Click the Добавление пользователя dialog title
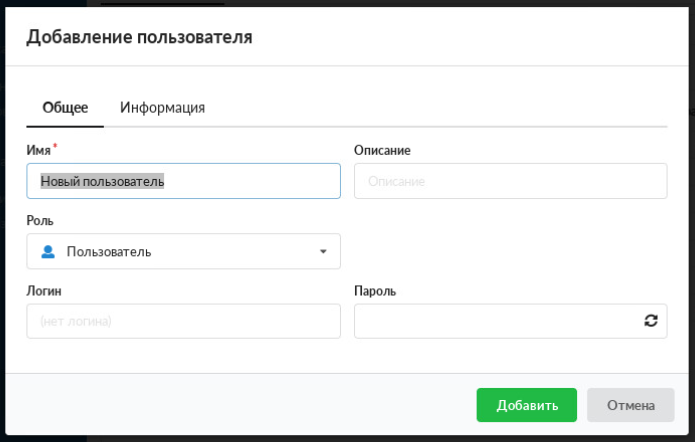Screen dimensions: 695x442 (139, 37)
